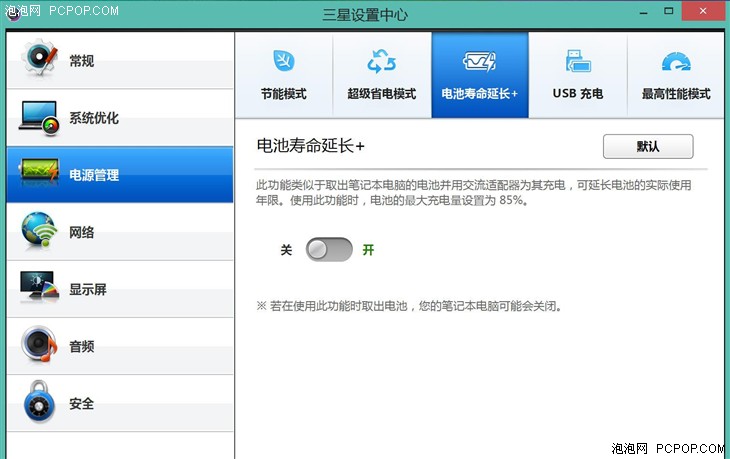Click the 三星设置中心 window title

[365, 15]
